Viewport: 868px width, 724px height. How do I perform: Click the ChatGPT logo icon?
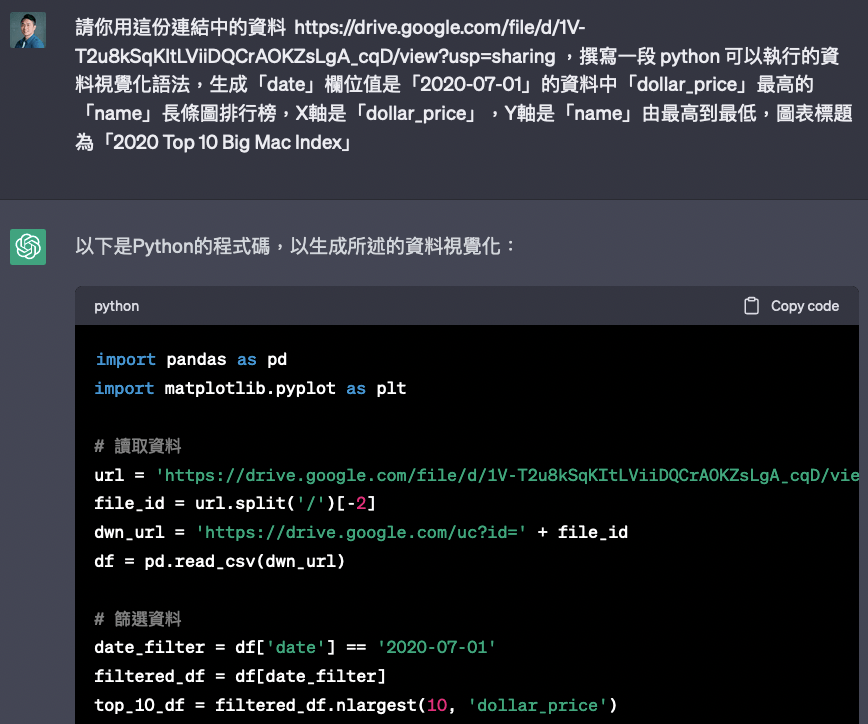click(x=28, y=247)
